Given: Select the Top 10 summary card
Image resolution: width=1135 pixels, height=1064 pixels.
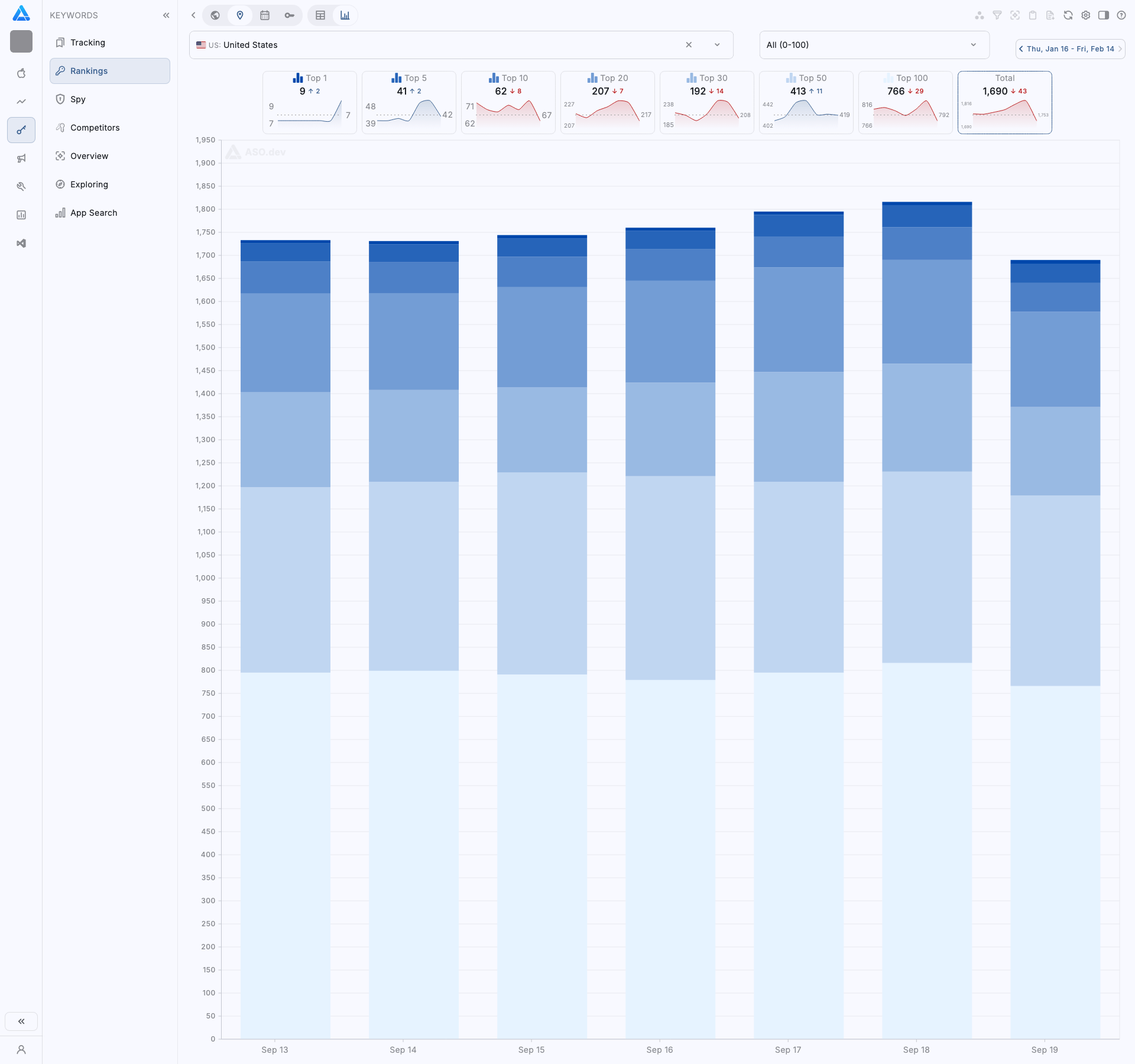Looking at the screenshot, I should point(508,102).
